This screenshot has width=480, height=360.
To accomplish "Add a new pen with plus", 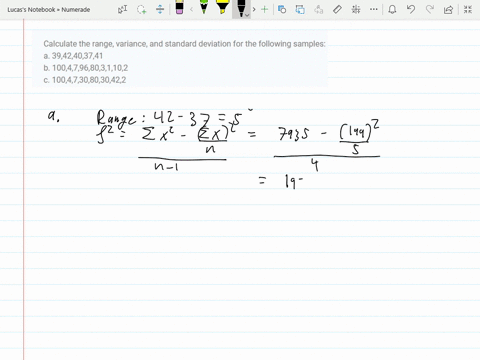I will pos(264,9).
